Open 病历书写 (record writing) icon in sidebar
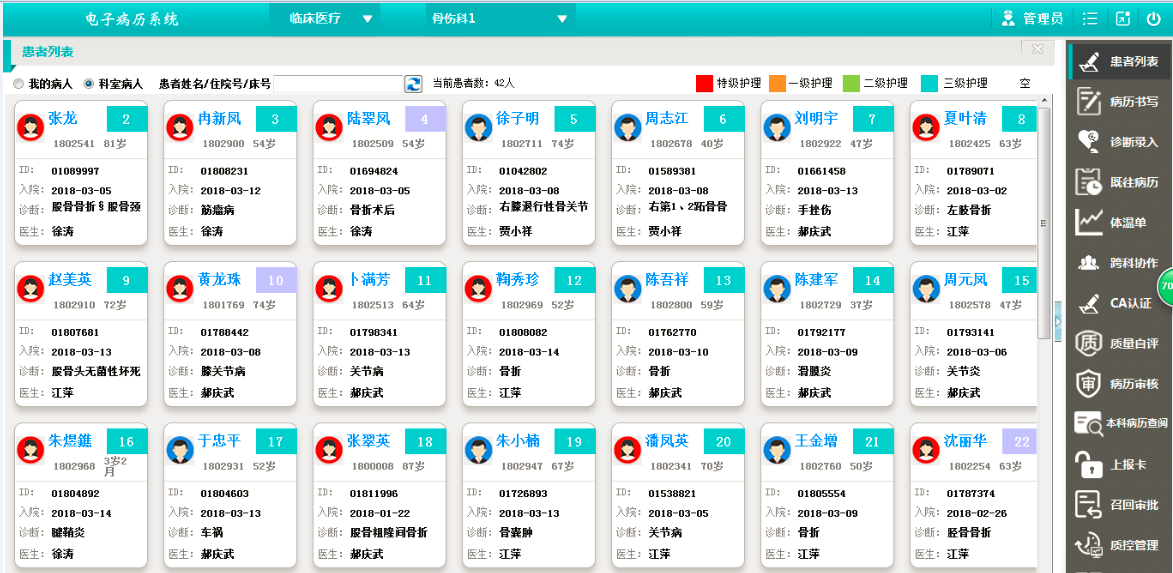 tap(1088, 101)
